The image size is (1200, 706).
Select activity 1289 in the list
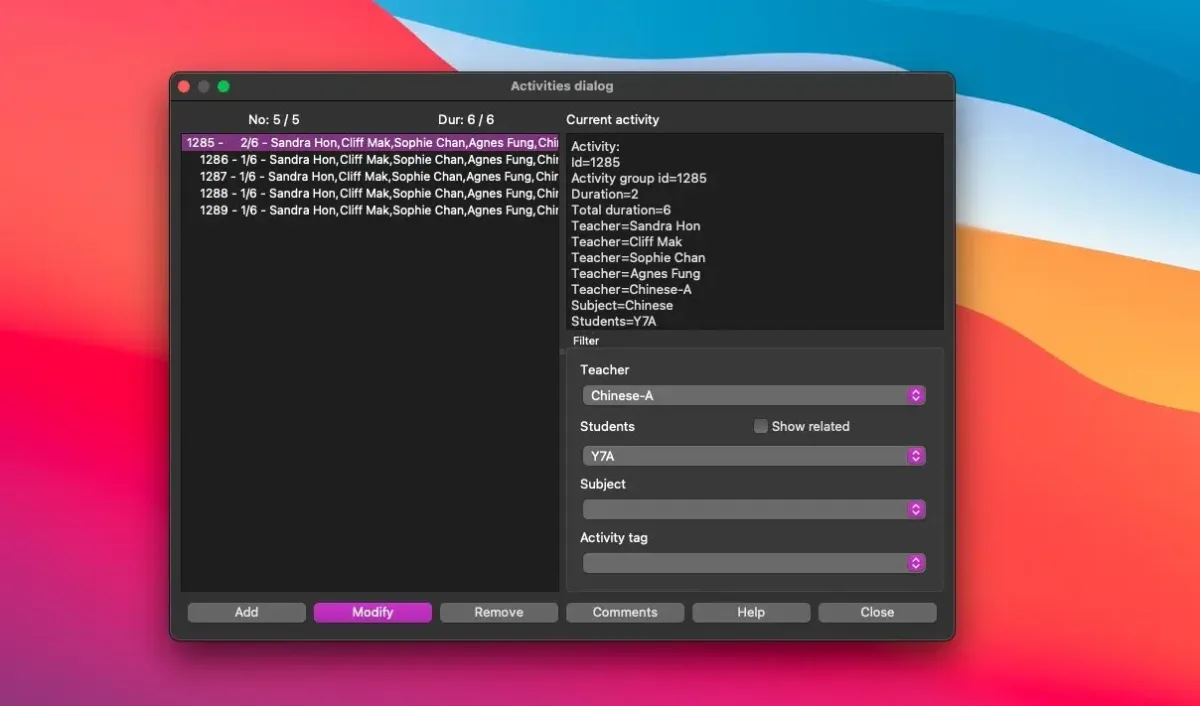(x=370, y=211)
